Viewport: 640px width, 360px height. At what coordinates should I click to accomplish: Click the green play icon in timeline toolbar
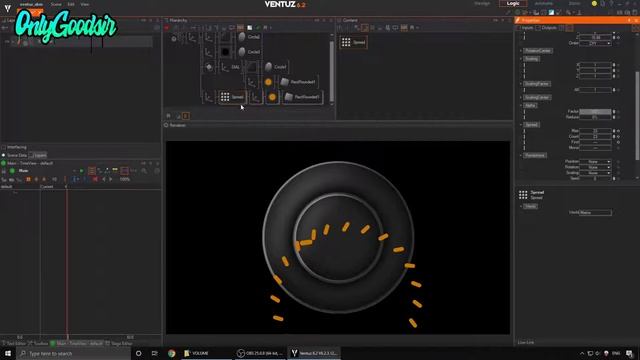click(x=81, y=171)
